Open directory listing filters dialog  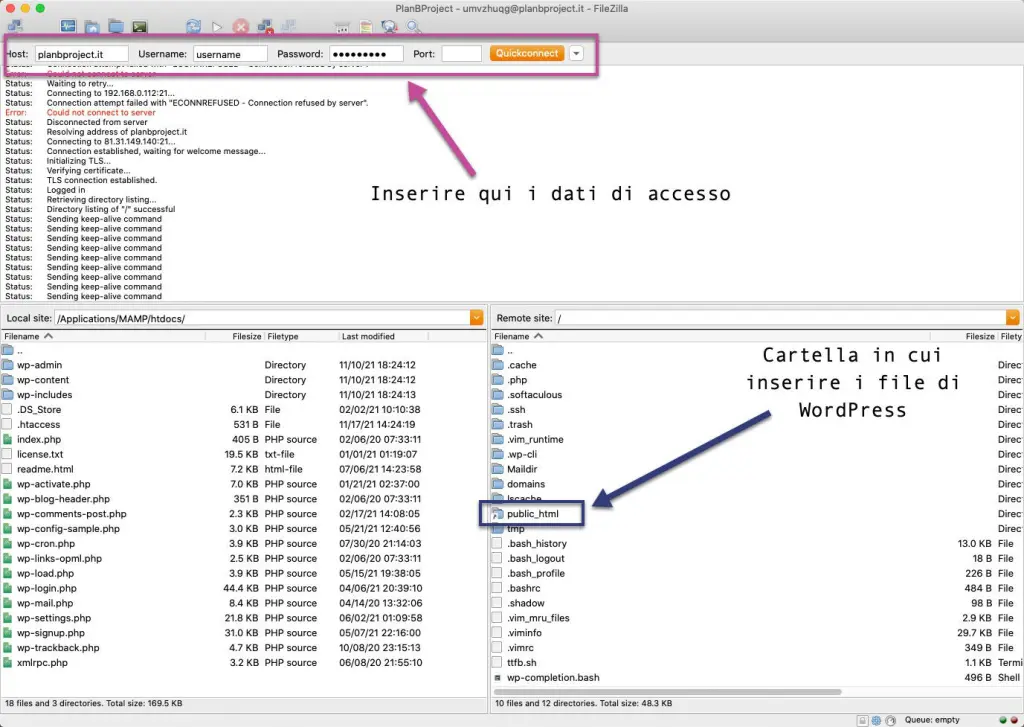point(342,26)
